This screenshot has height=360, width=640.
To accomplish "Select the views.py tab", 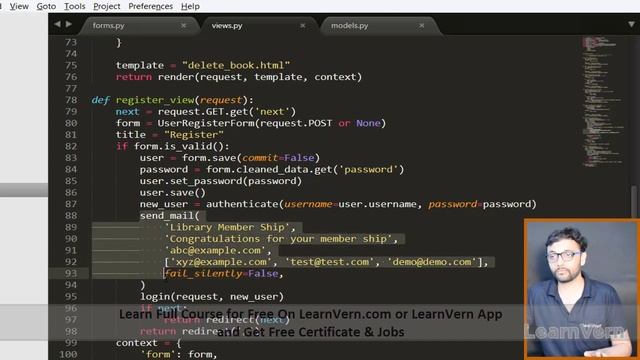I will (227, 25).
